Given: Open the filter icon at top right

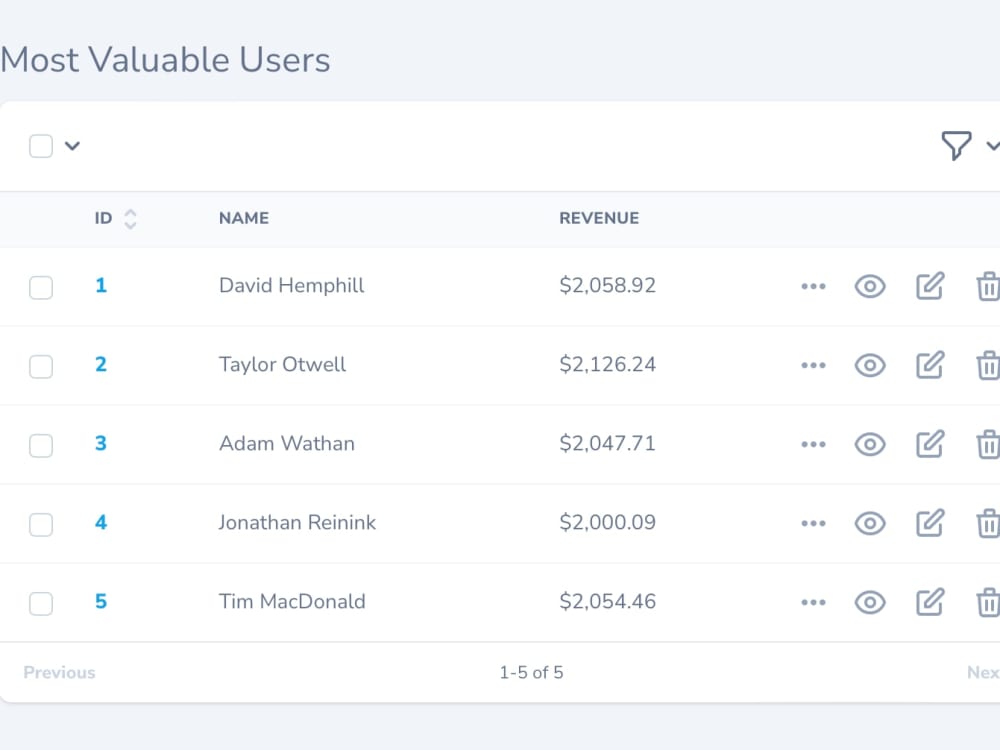Looking at the screenshot, I should tap(958, 146).
